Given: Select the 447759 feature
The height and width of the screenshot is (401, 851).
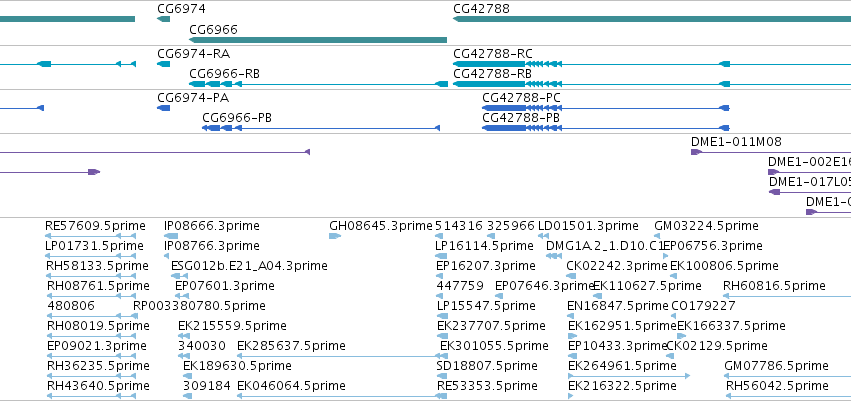Looking at the screenshot, I should tap(460, 286).
